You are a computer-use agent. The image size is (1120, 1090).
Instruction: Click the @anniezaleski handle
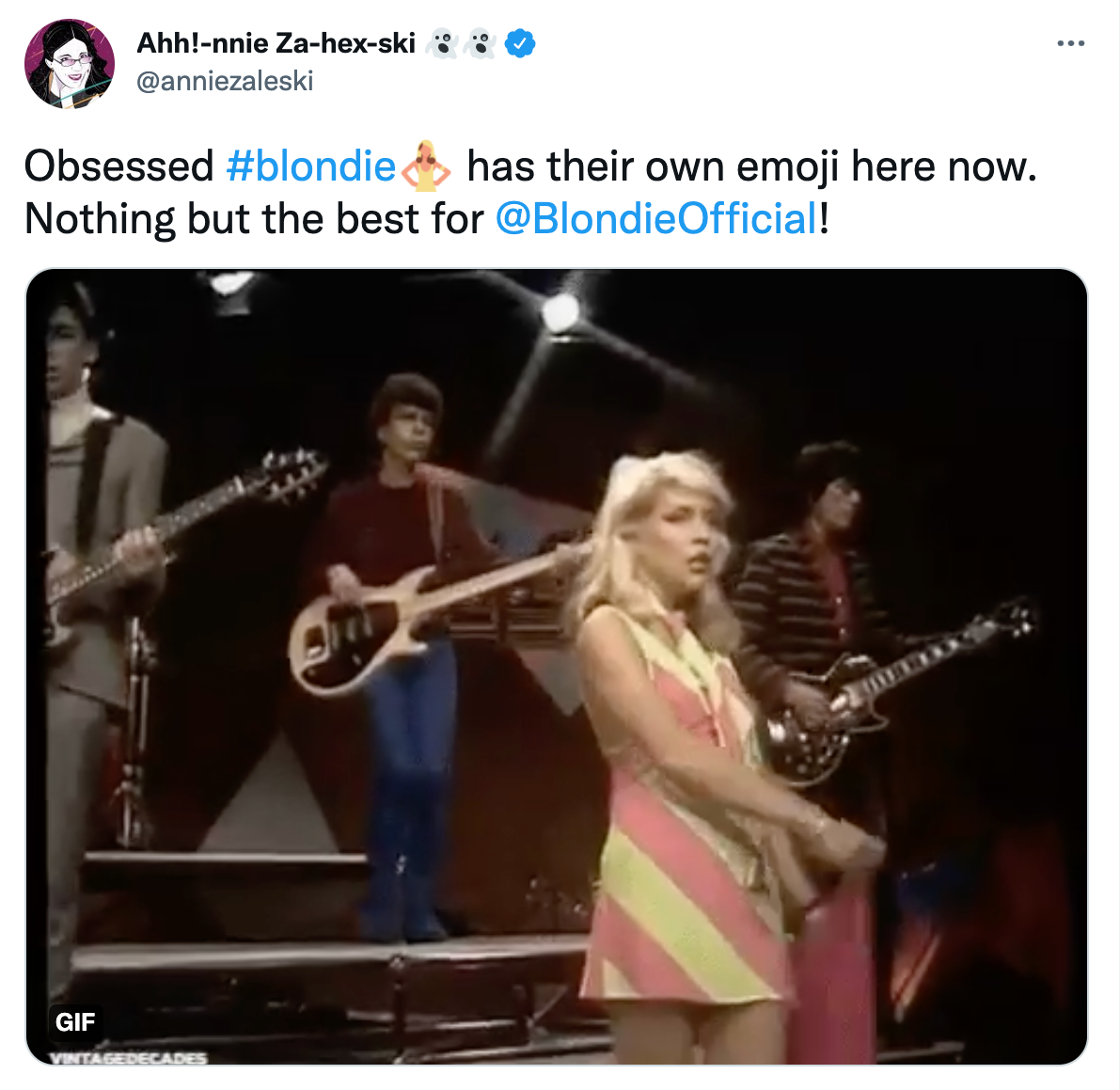coord(225,82)
